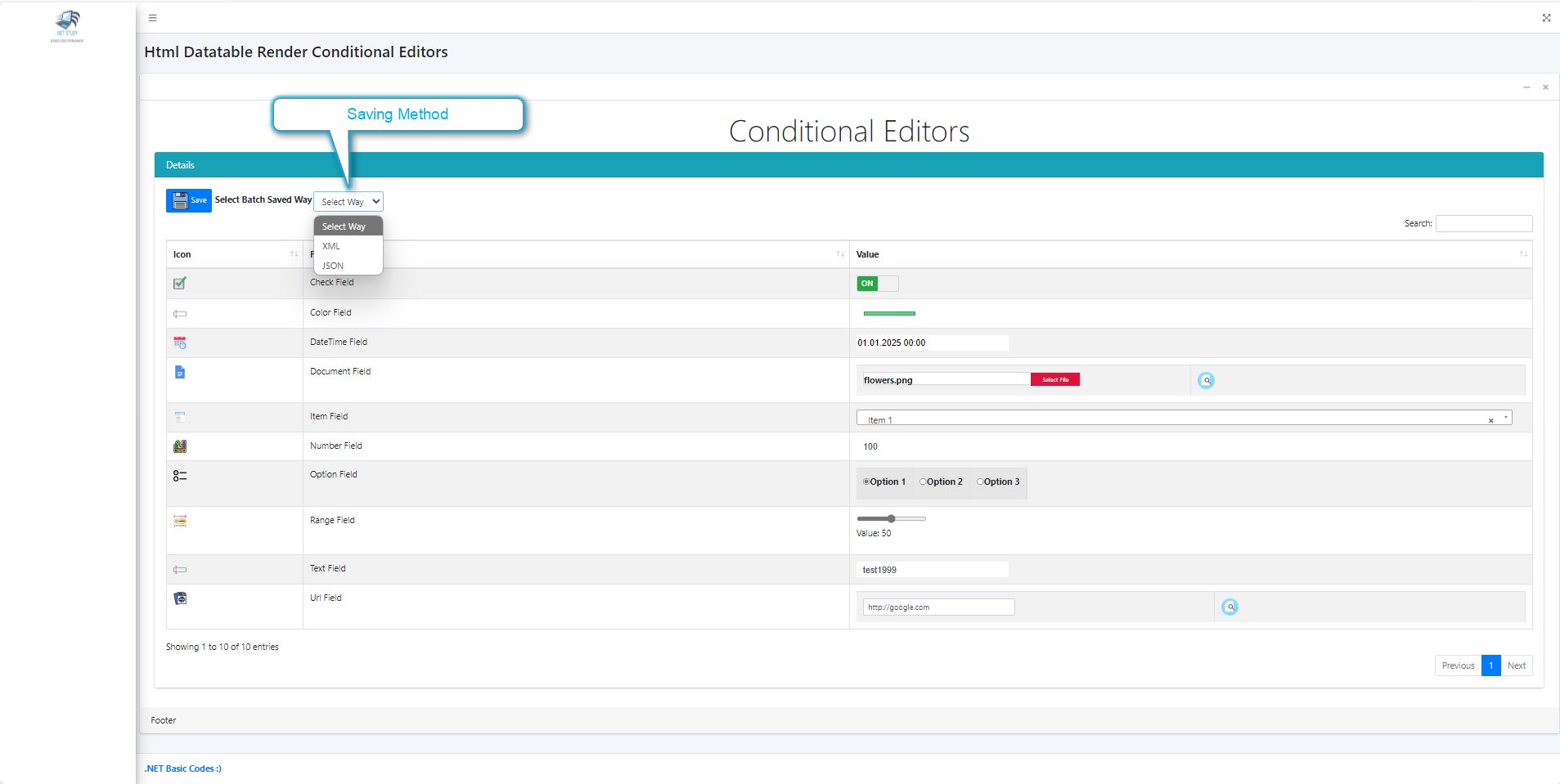Edit the DateTime value 01.01.2025 00:00
The height and width of the screenshot is (784, 1560).
point(933,343)
